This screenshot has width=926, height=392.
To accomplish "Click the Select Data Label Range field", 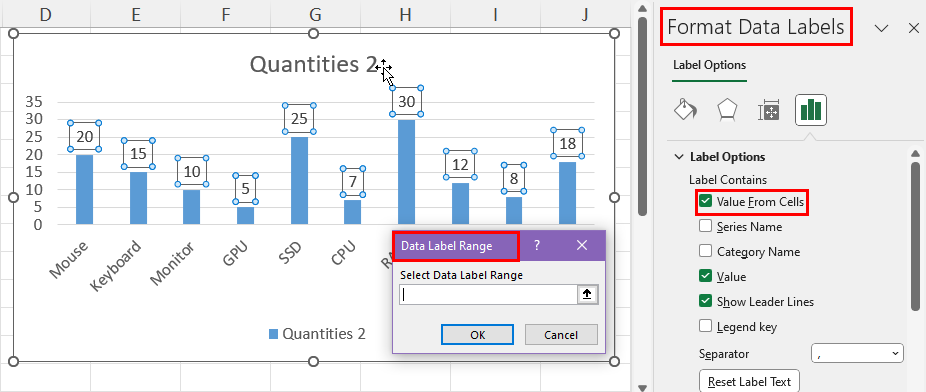I will (x=489, y=295).
